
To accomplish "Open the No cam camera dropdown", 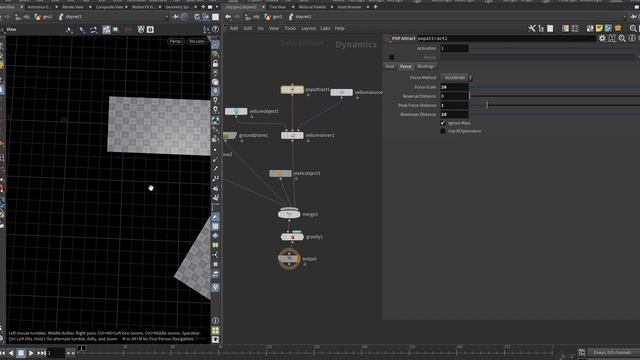I will (197, 41).
